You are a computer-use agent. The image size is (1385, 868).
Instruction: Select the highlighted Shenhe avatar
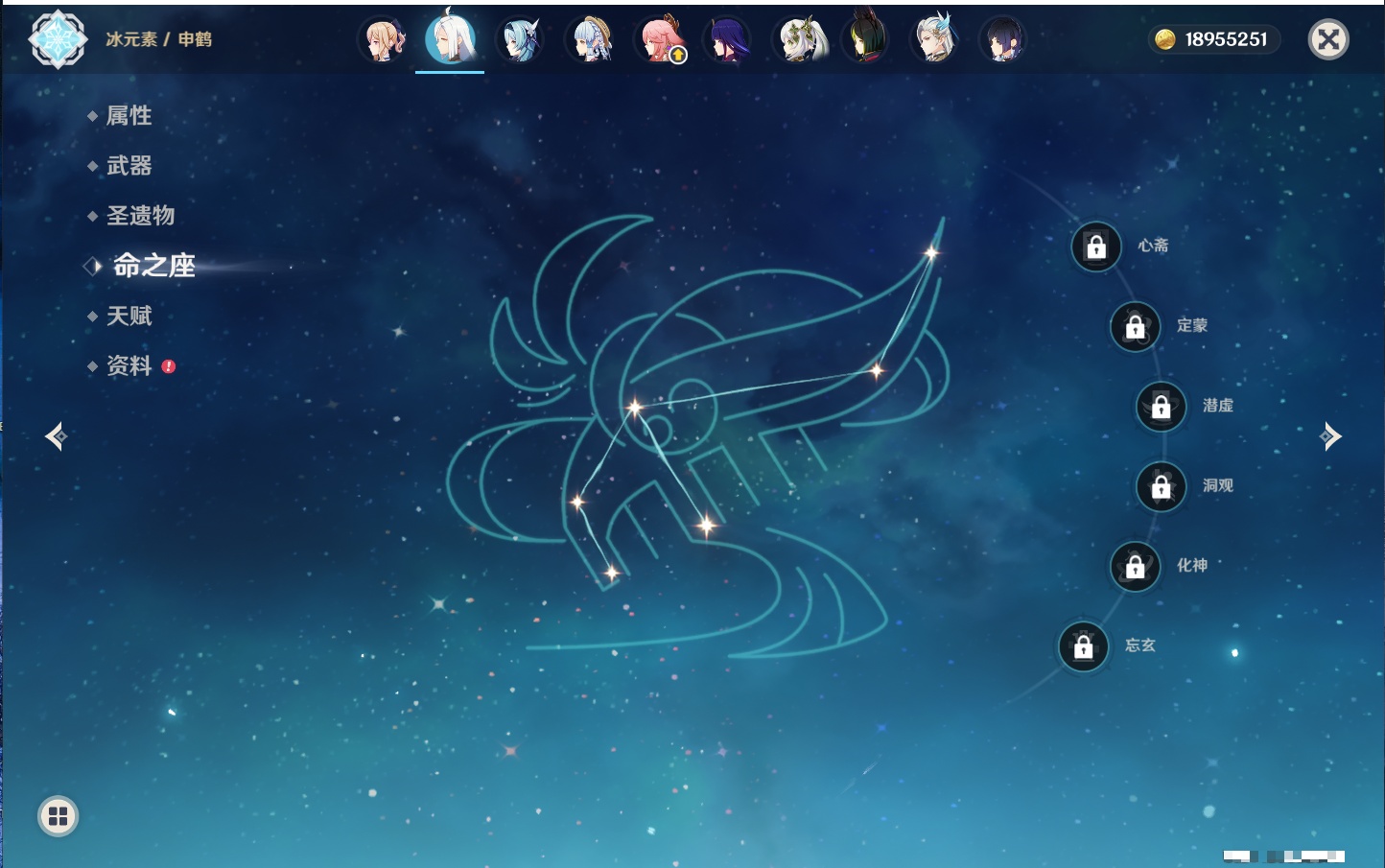450,39
